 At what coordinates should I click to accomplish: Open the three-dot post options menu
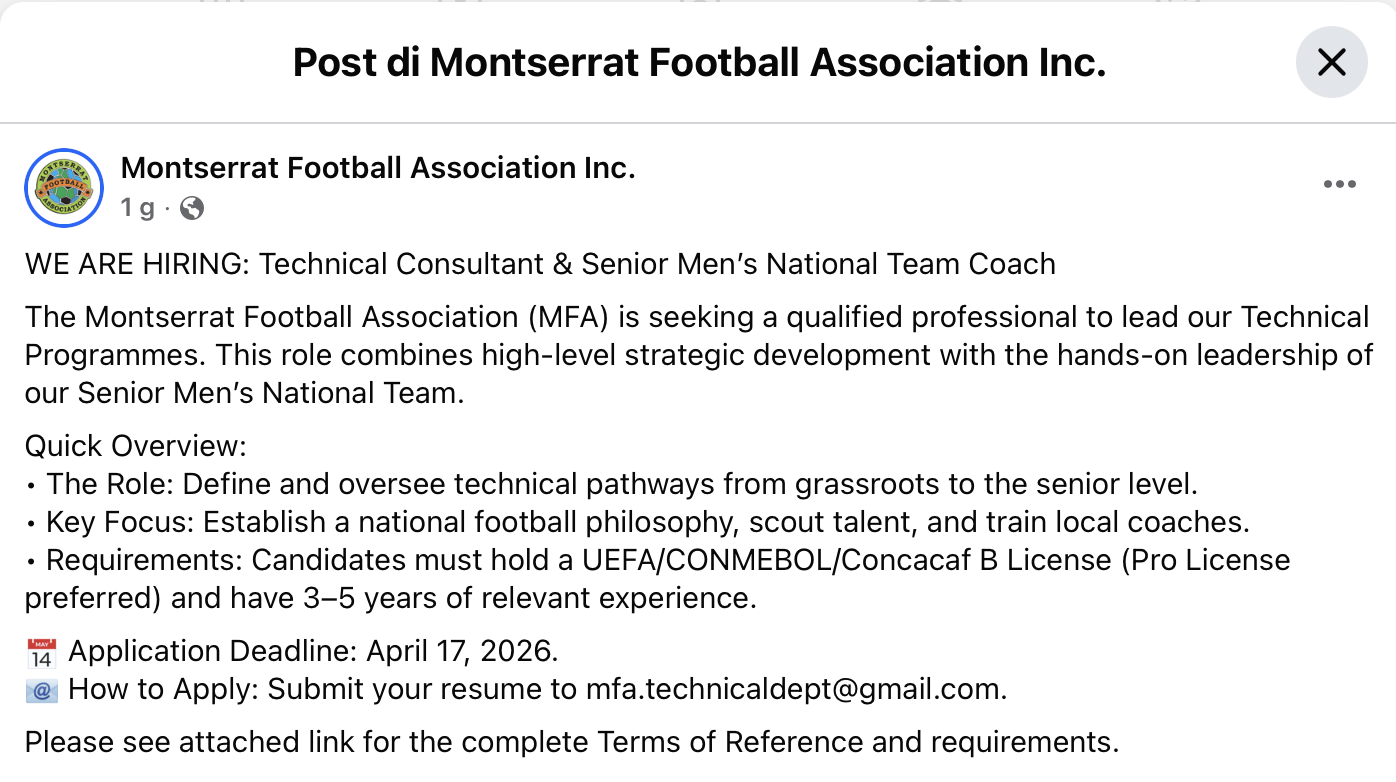coord(1339,184)
